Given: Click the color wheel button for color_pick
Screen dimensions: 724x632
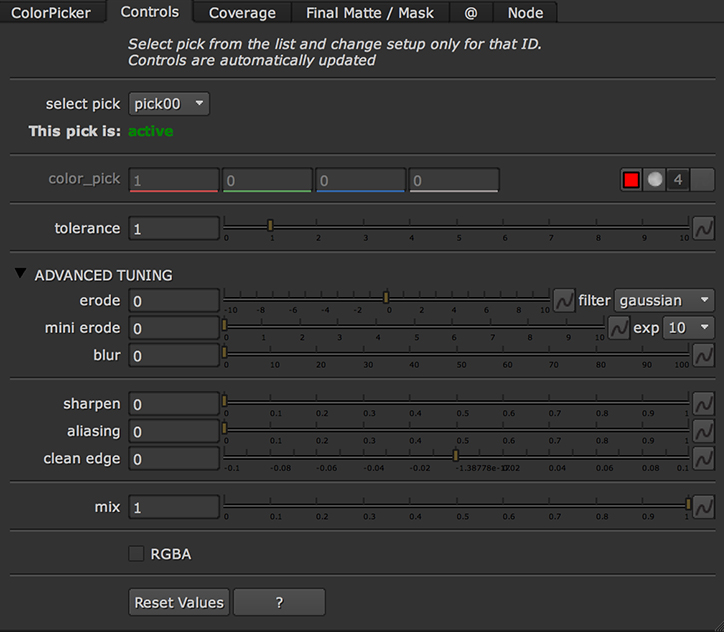Looking at the screenshot, I should pyautogui.click(x=654, y=180).
